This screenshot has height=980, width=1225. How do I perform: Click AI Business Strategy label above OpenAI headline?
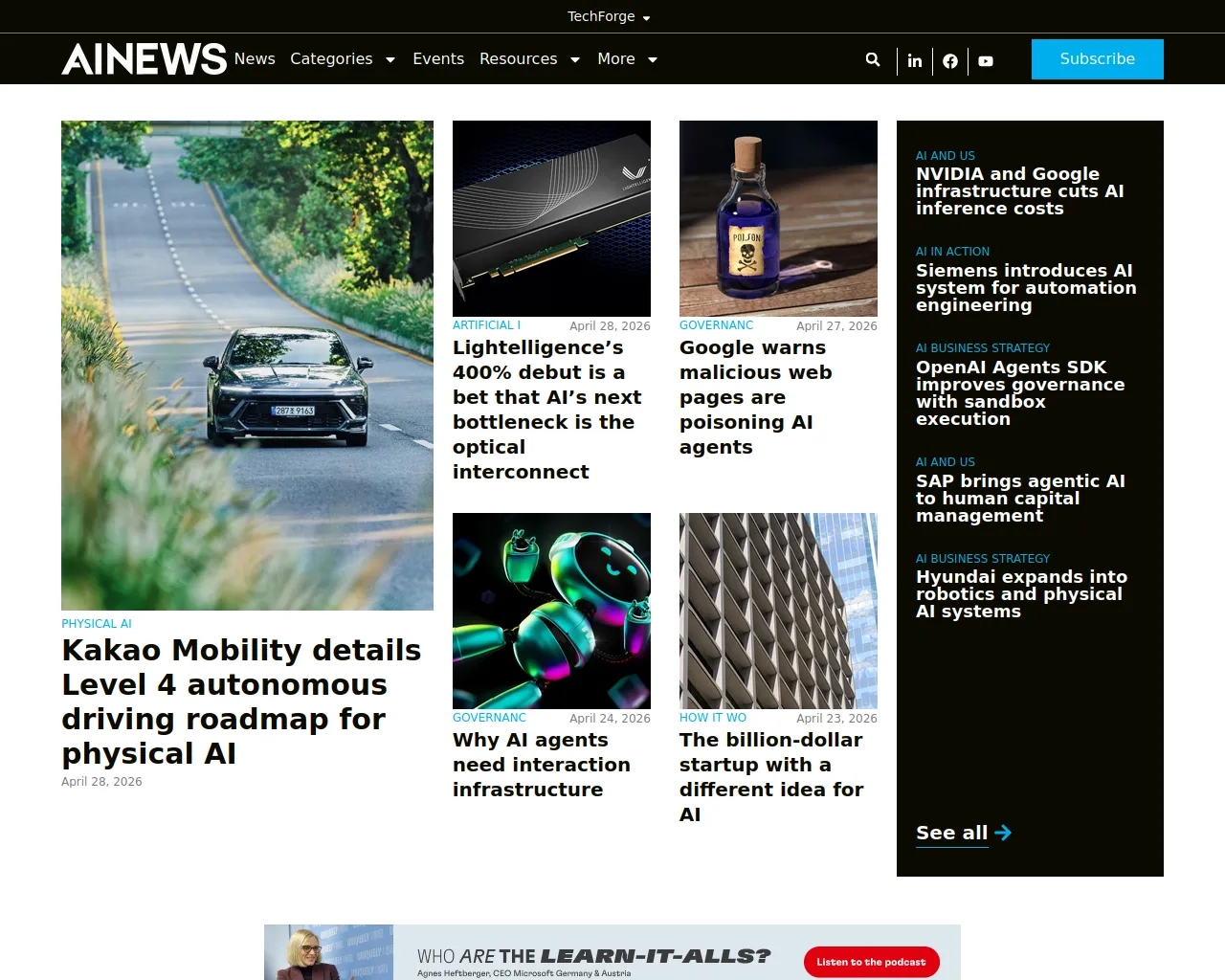click(x=983, y=348)
